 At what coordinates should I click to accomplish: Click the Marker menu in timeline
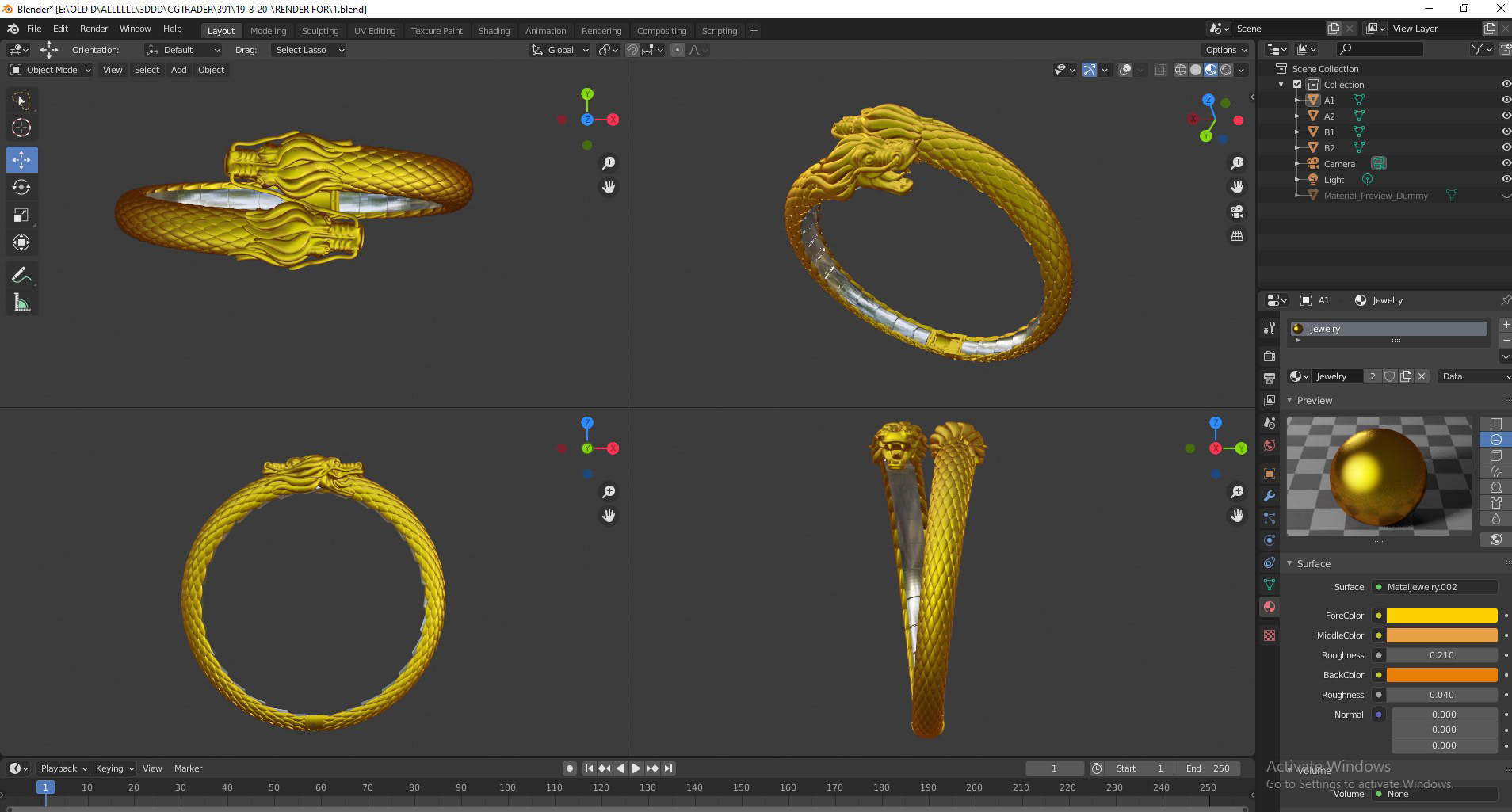pos(188,768)
